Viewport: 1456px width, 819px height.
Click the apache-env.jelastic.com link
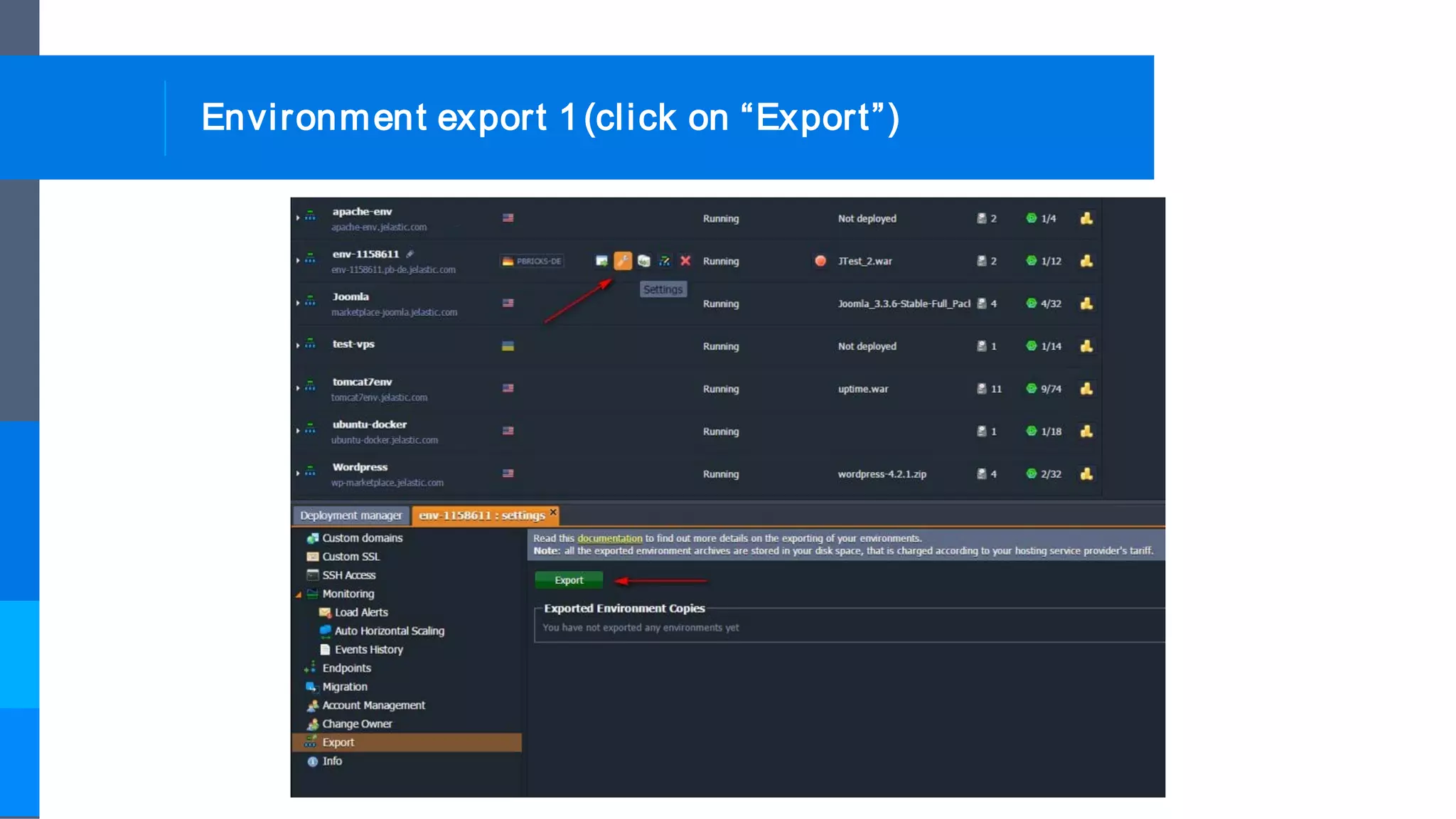click(x=379, y=227)
